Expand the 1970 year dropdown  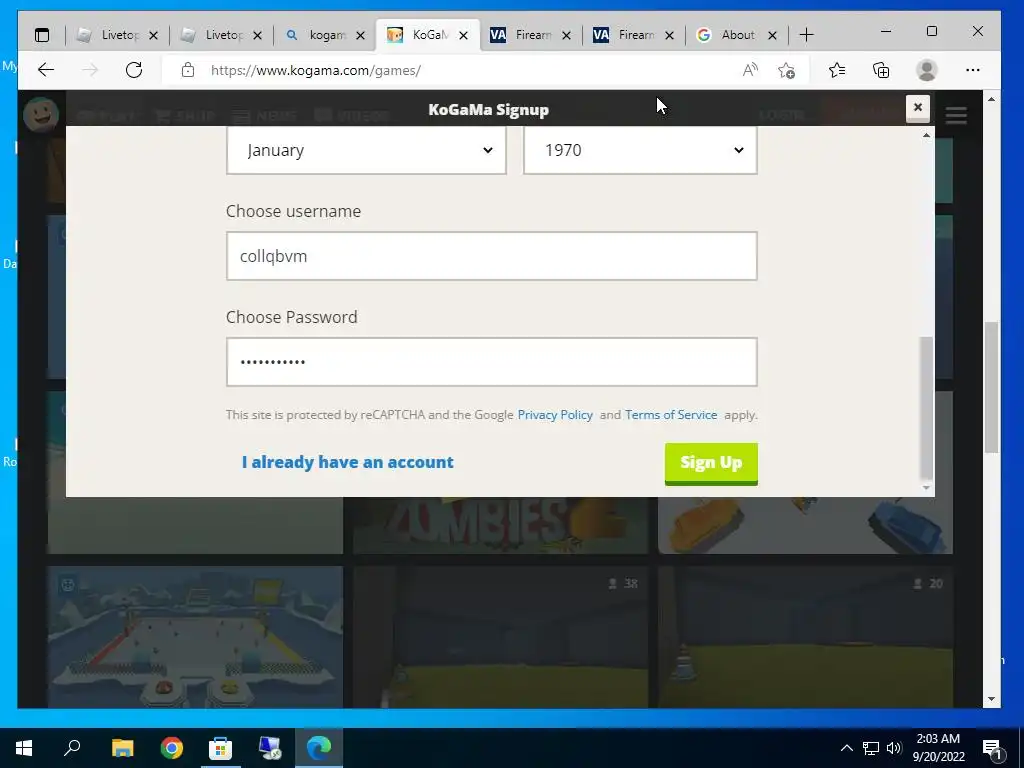click(640, 150)
